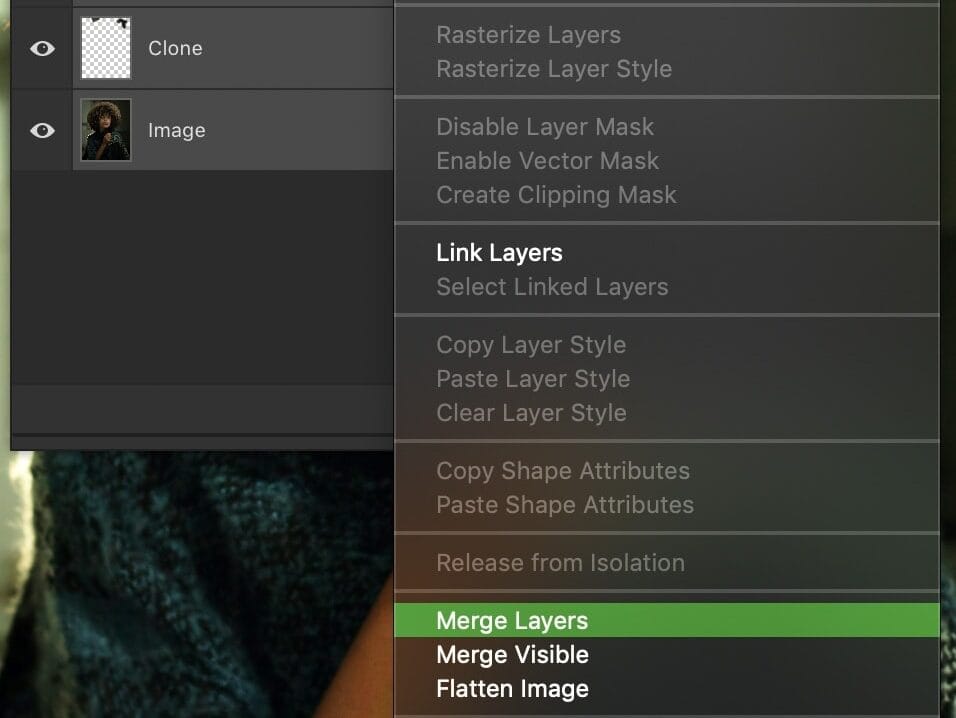
Task: Select Merge Visible in the menu
Action: 512,655
